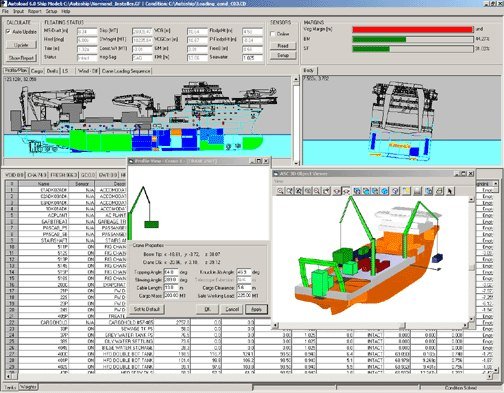Click the Cargo Clearance input field
The height and width of the screenshot is (393, 504).
pyautogui.click(x=244, y=288)
